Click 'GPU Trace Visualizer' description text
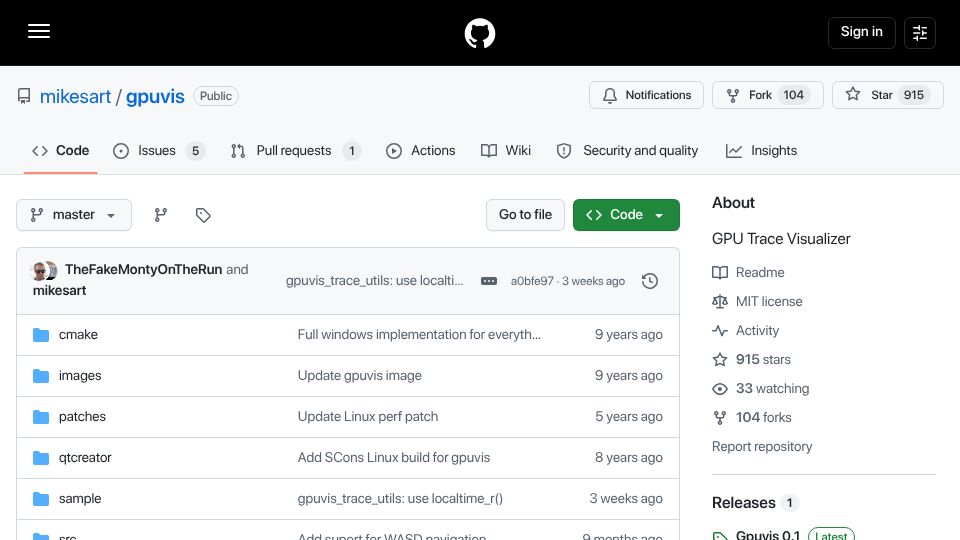The image size is (960, 540). click(781, 239)
